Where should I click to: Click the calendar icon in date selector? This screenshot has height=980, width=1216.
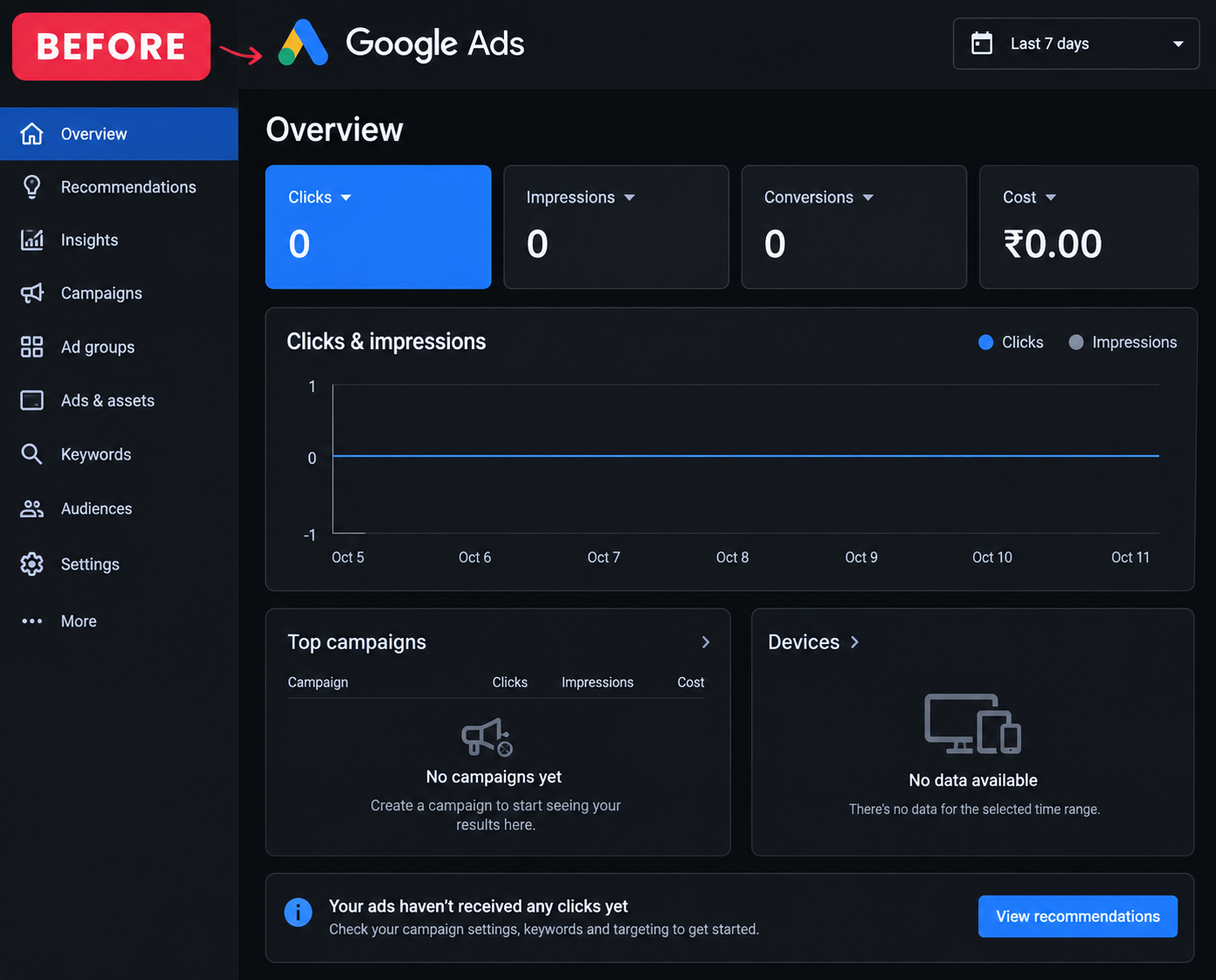click(982, 43)
